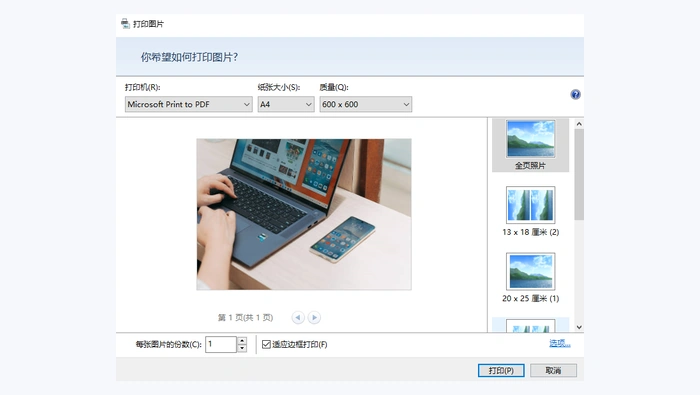This screenshot has height=395, width=700.
Task: Select the 13 x 18 厘米 (2) layout
Action: click(530, 211)
